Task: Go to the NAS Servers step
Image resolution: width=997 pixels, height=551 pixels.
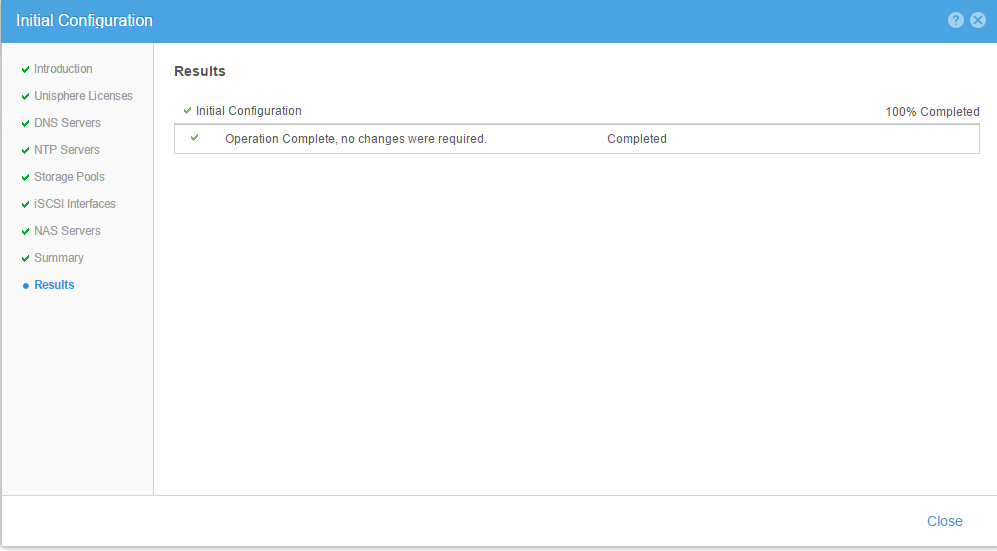Action: [67, 231]
